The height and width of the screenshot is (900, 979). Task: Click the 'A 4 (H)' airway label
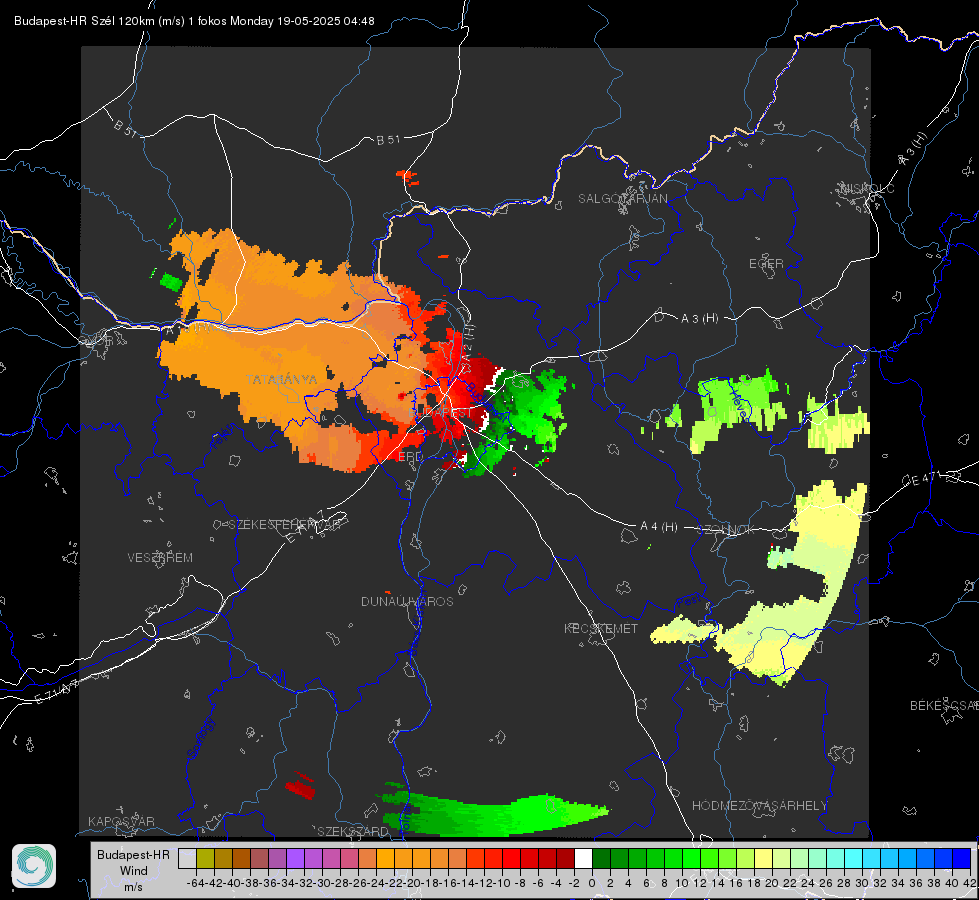click(659, 527)
